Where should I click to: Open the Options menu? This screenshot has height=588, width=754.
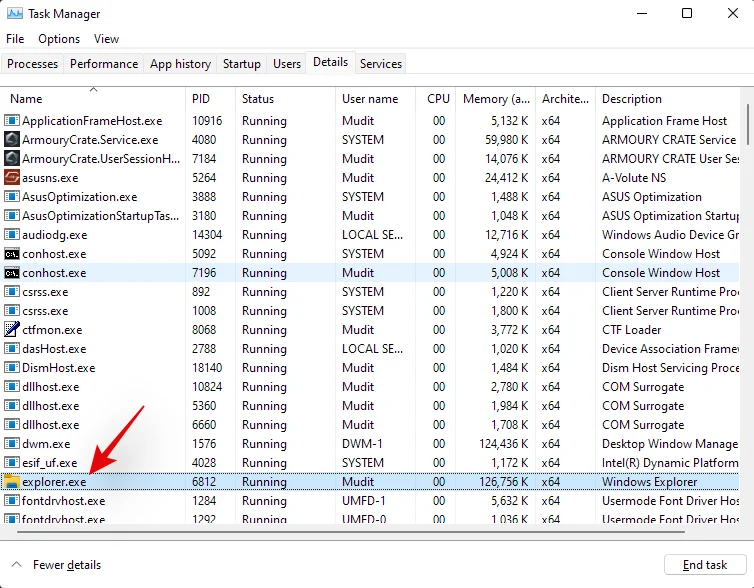(59, 39)
